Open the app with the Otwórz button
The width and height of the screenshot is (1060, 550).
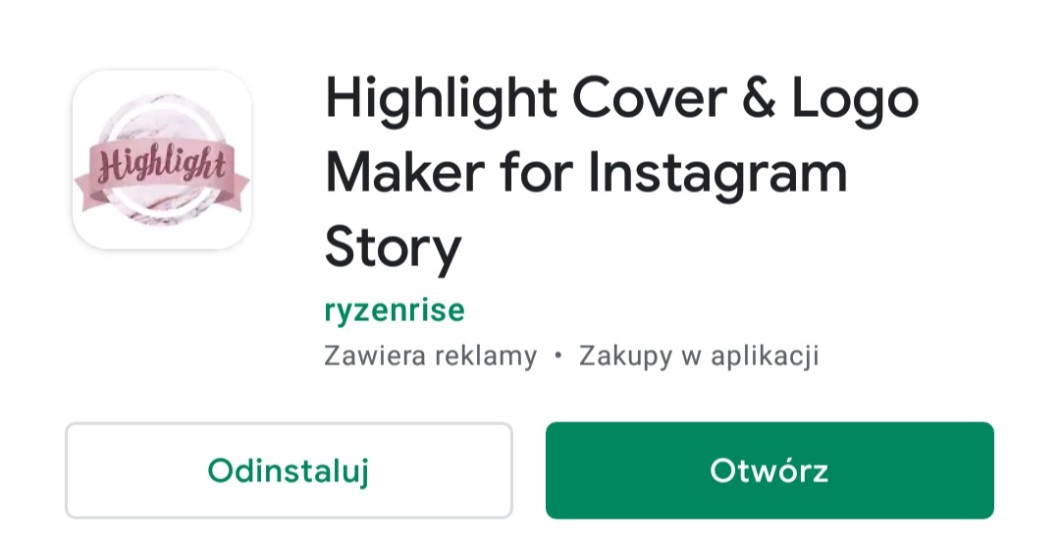point(769,470)
